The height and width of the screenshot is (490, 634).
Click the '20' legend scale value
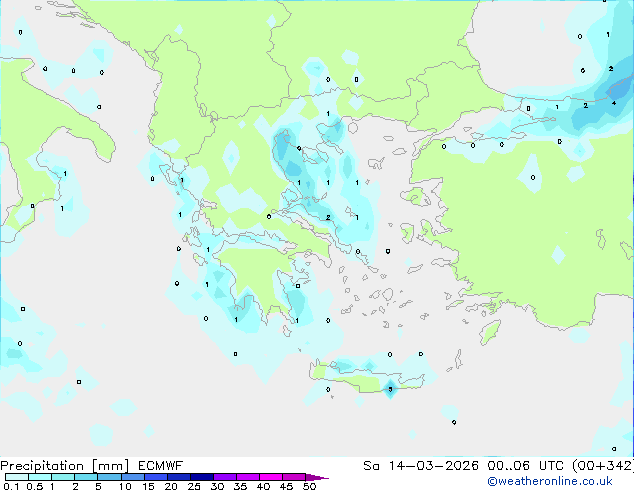pyautogui.click(x=171, y=486)
